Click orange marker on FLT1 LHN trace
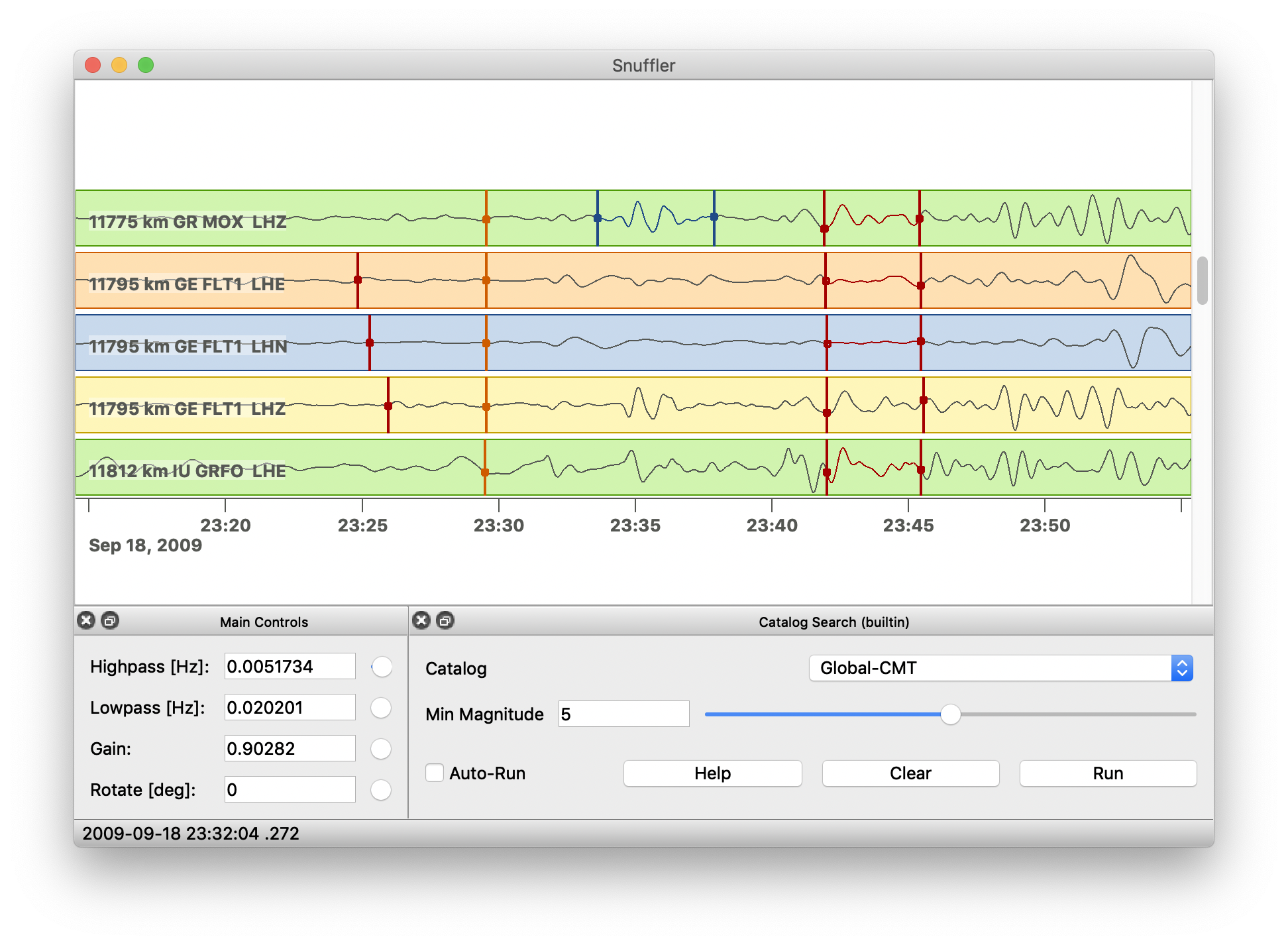This screenshot has height=945, width=1288. coord(486,343)
